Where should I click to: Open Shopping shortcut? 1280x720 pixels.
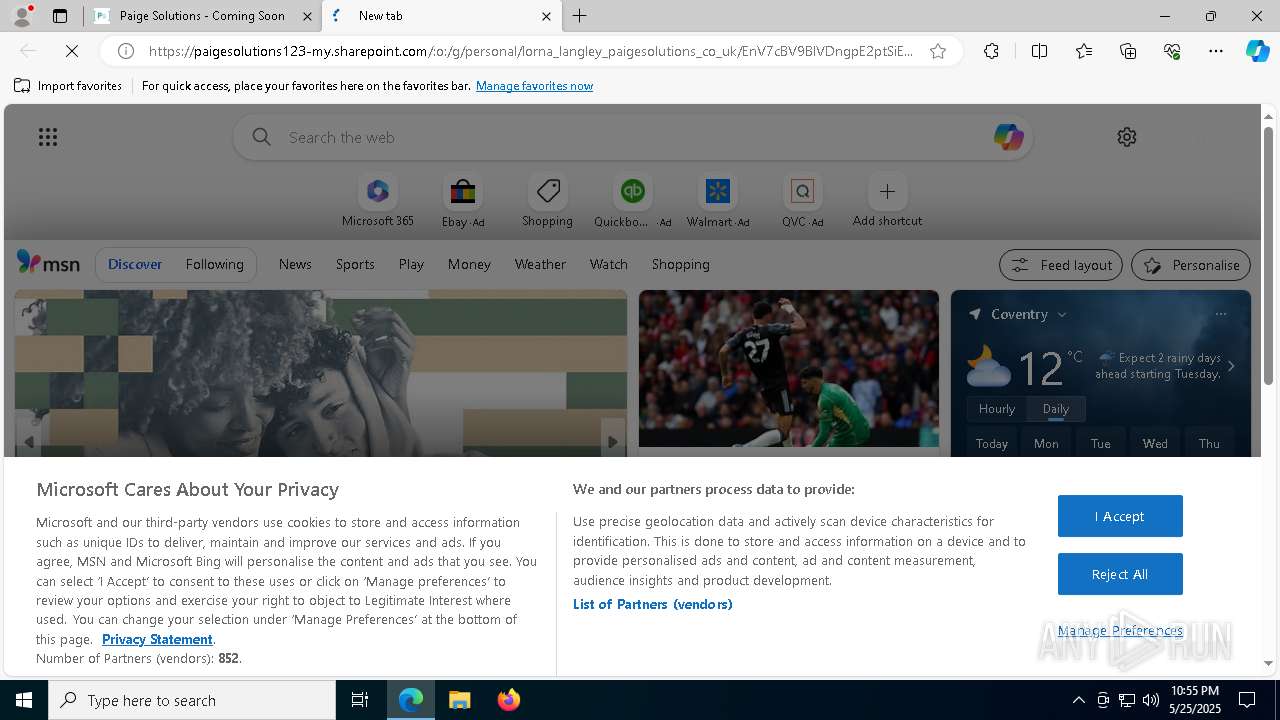point(547,201)
